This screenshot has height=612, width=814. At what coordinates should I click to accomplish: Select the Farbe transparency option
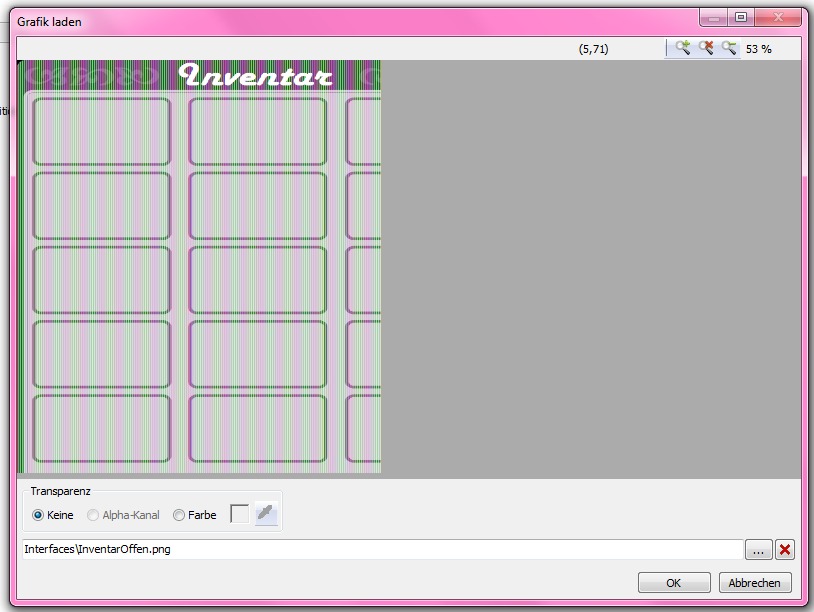pos(195,515)
